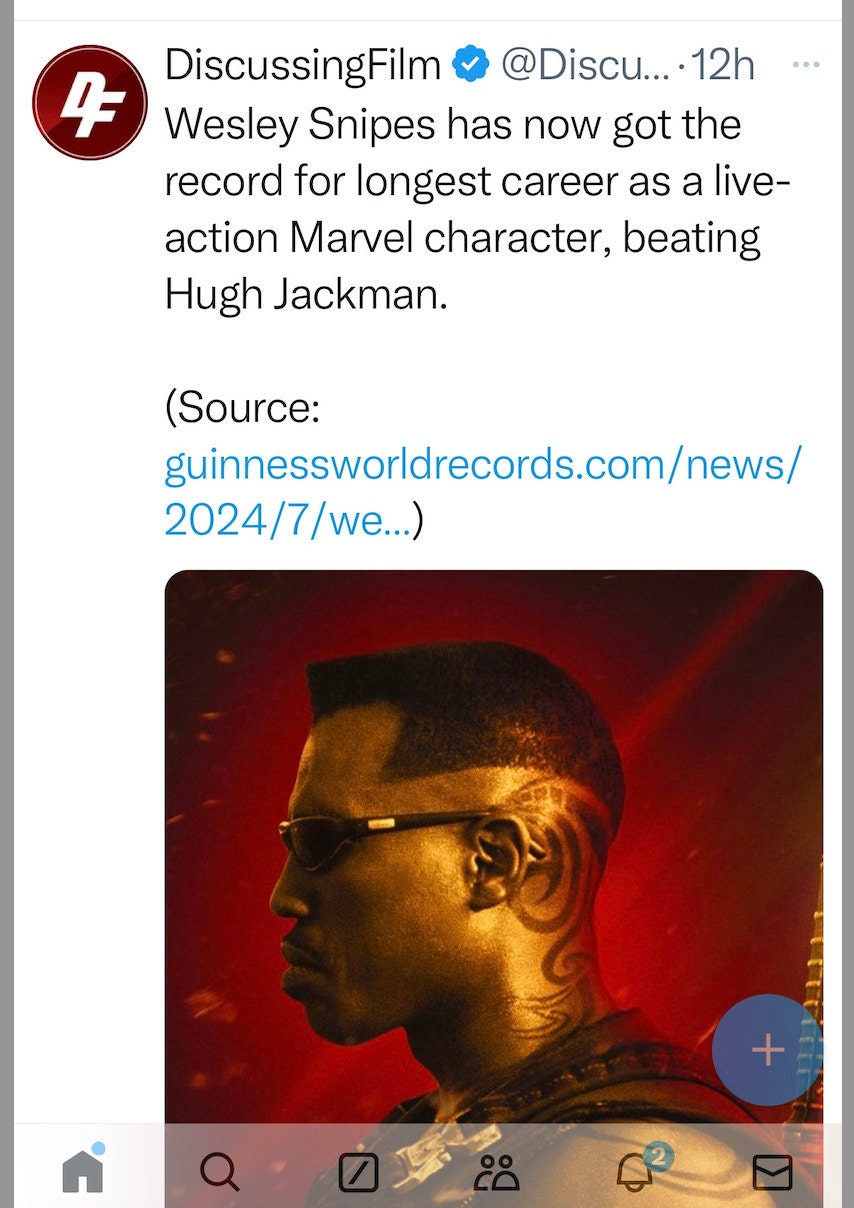This screenshot has height=1208, width=854.
Task: Open the DiscussingFilm account name
Action: 303,66
